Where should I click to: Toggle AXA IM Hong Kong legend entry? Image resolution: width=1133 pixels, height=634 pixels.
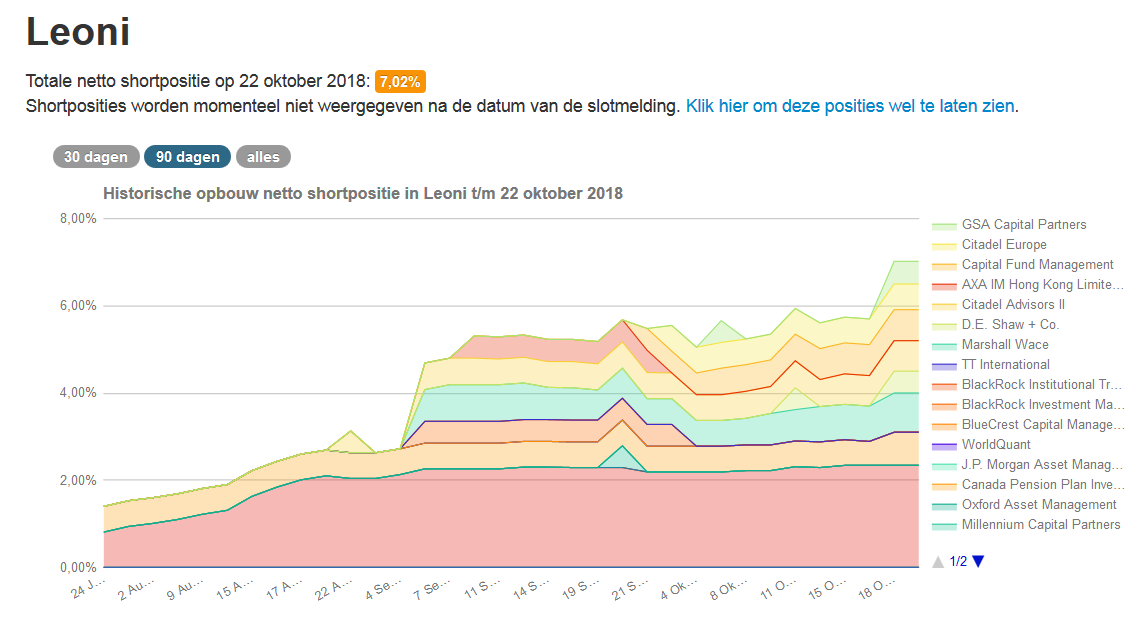click(1041, 285)
